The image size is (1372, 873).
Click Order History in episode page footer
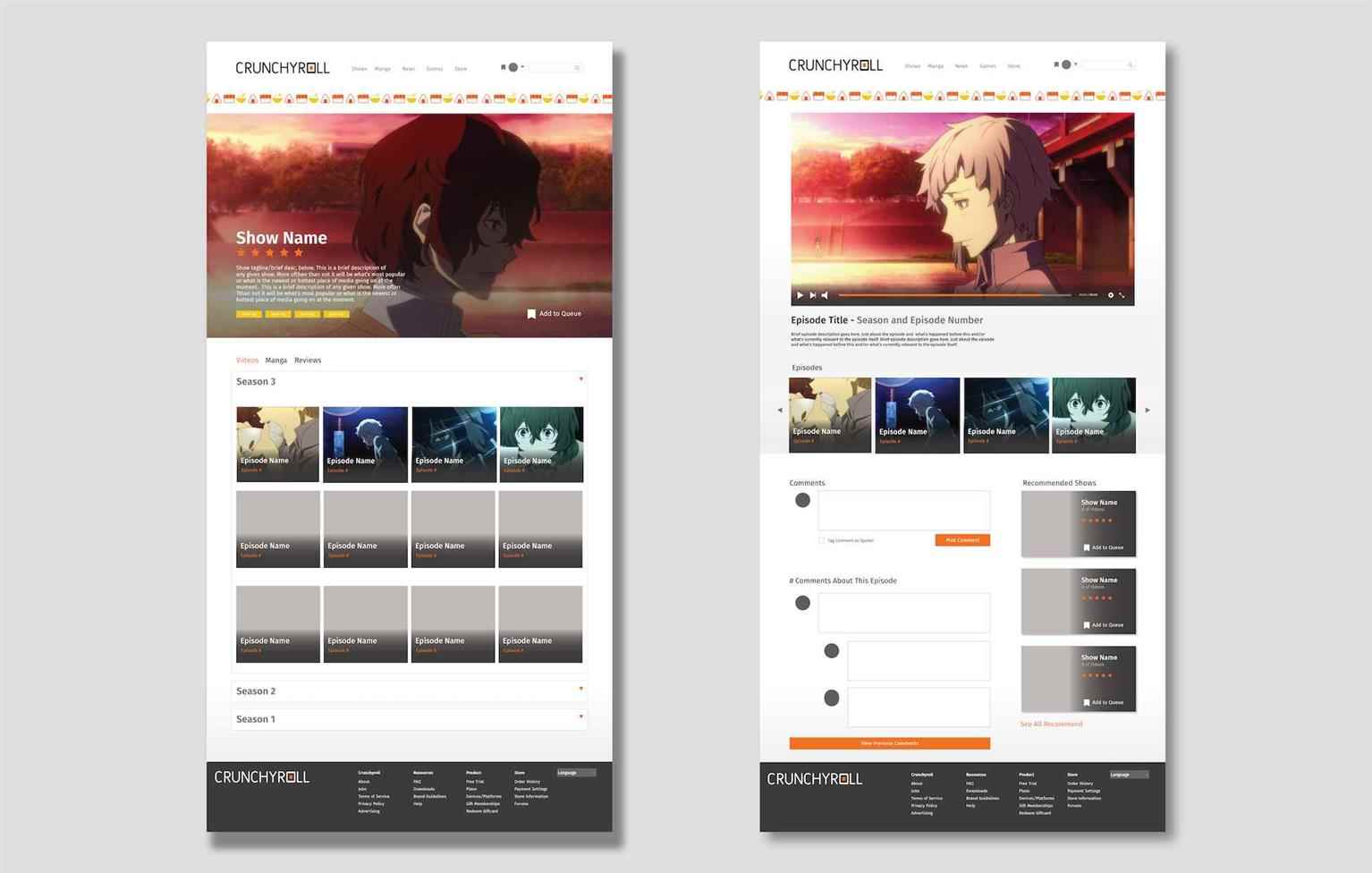[1080, 784]
